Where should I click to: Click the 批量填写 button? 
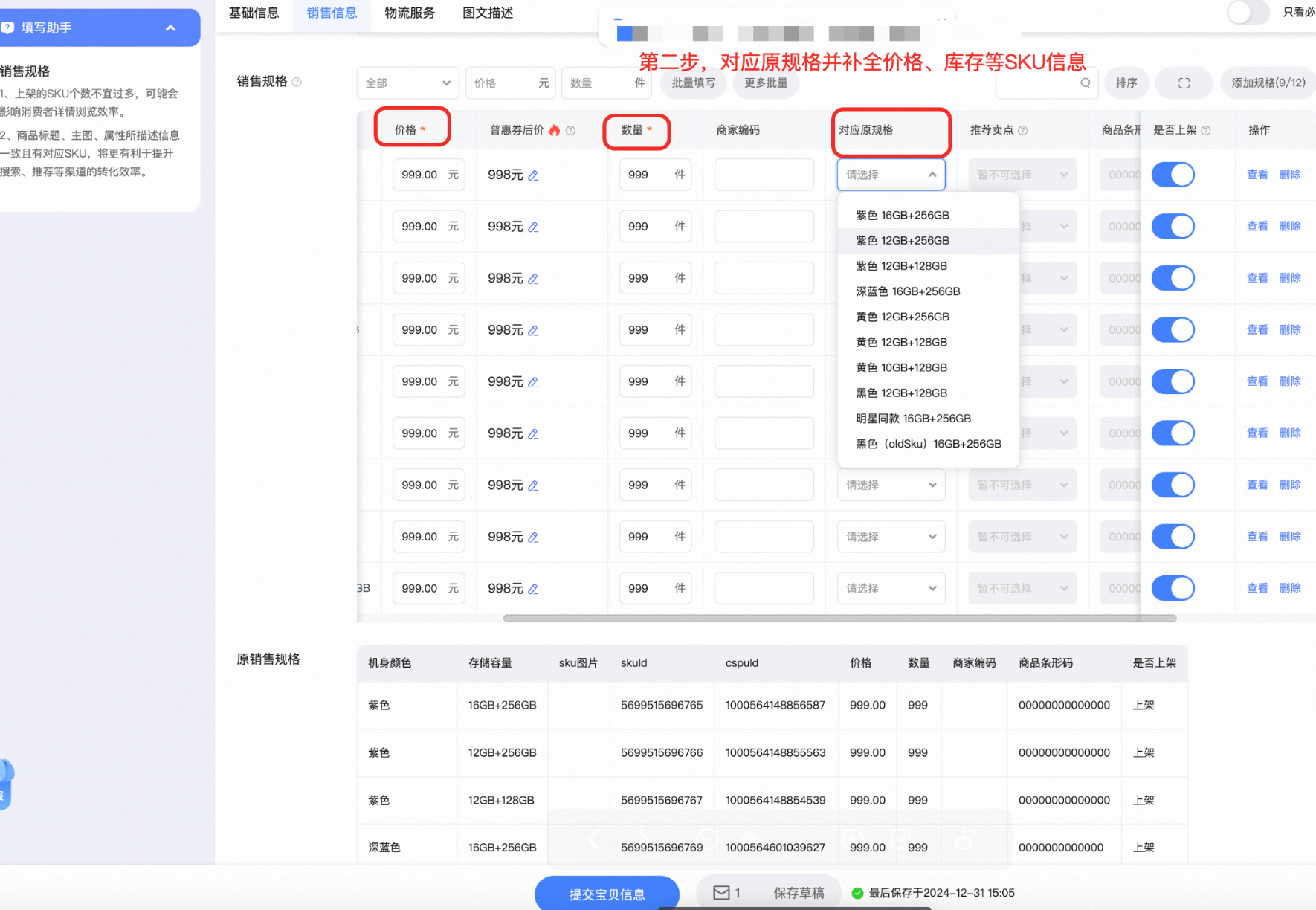pyautogui.click(x=693, y=83)
